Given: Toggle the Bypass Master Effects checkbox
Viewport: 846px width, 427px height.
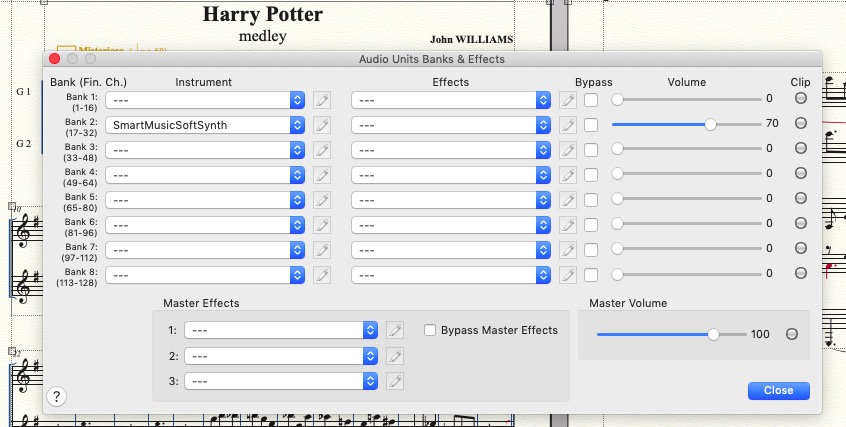Looking at the screenshot, I should [x=431, y=330].
